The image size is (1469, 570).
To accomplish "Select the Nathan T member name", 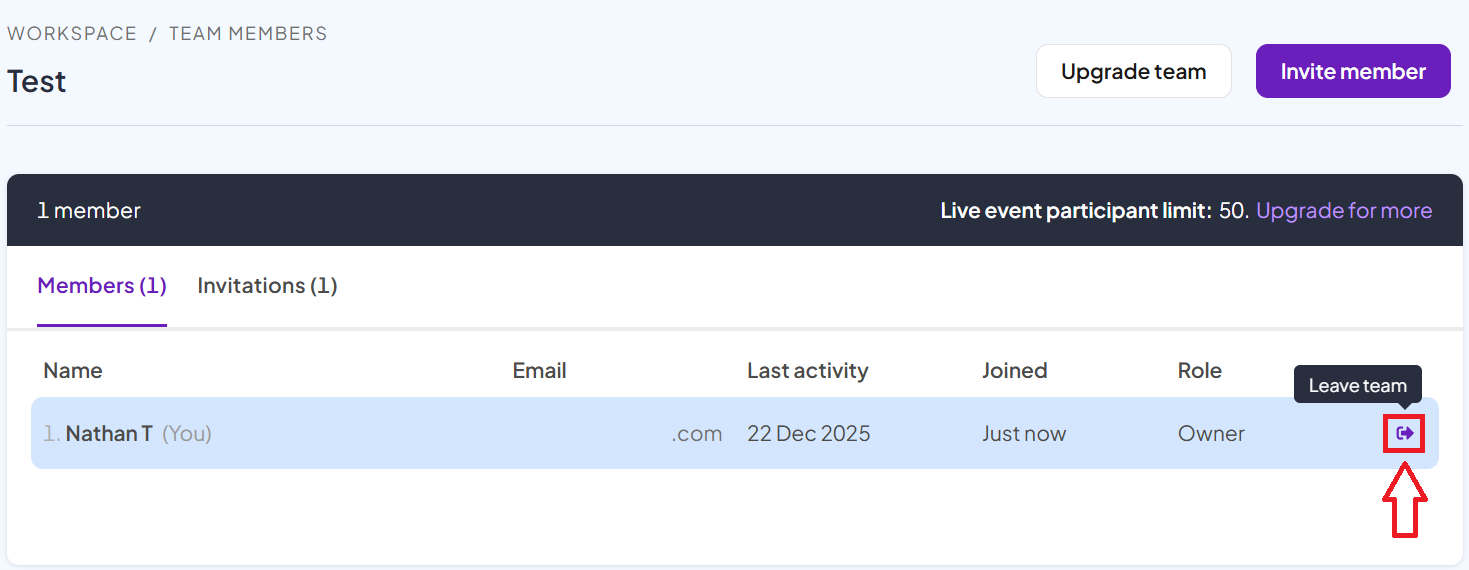I will [x=109, y=434].
